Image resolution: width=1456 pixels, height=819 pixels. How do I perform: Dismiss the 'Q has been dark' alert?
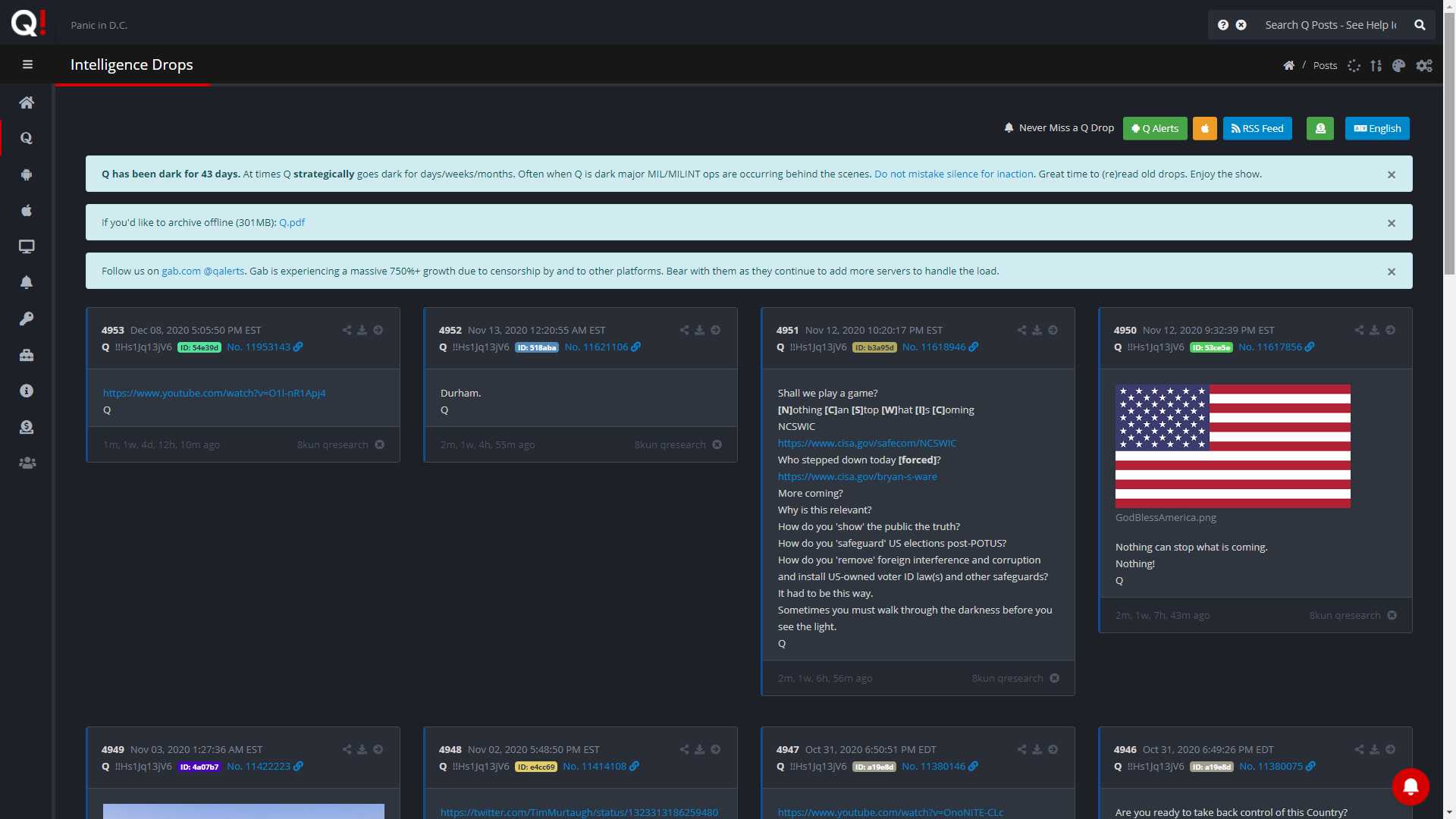(x=1392, y=174)
